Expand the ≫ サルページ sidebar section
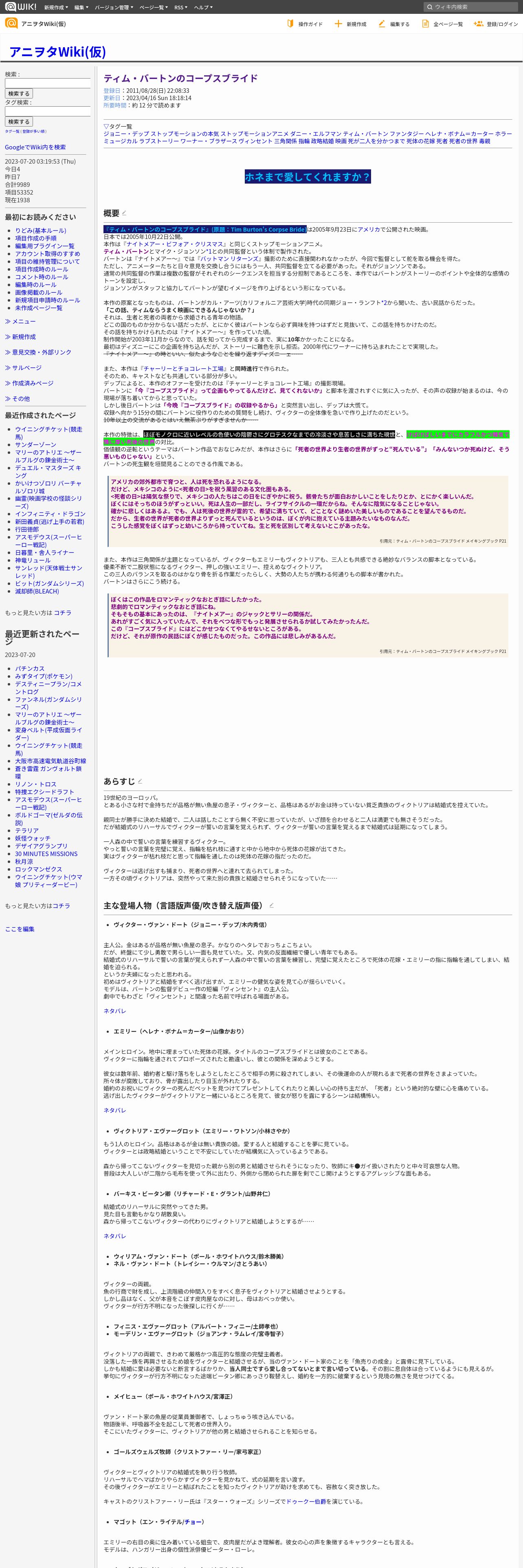This screenshot has width=523, height=1568. 23,368
